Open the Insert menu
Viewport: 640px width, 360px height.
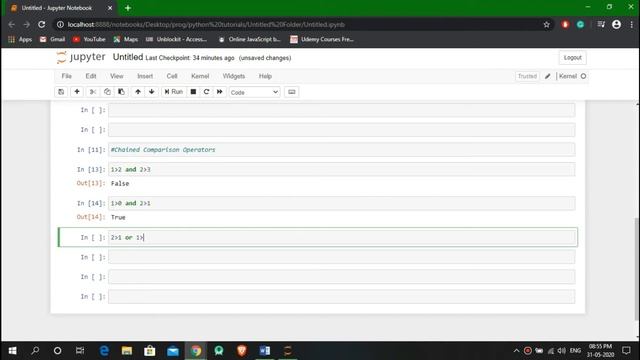coord(145,76)
